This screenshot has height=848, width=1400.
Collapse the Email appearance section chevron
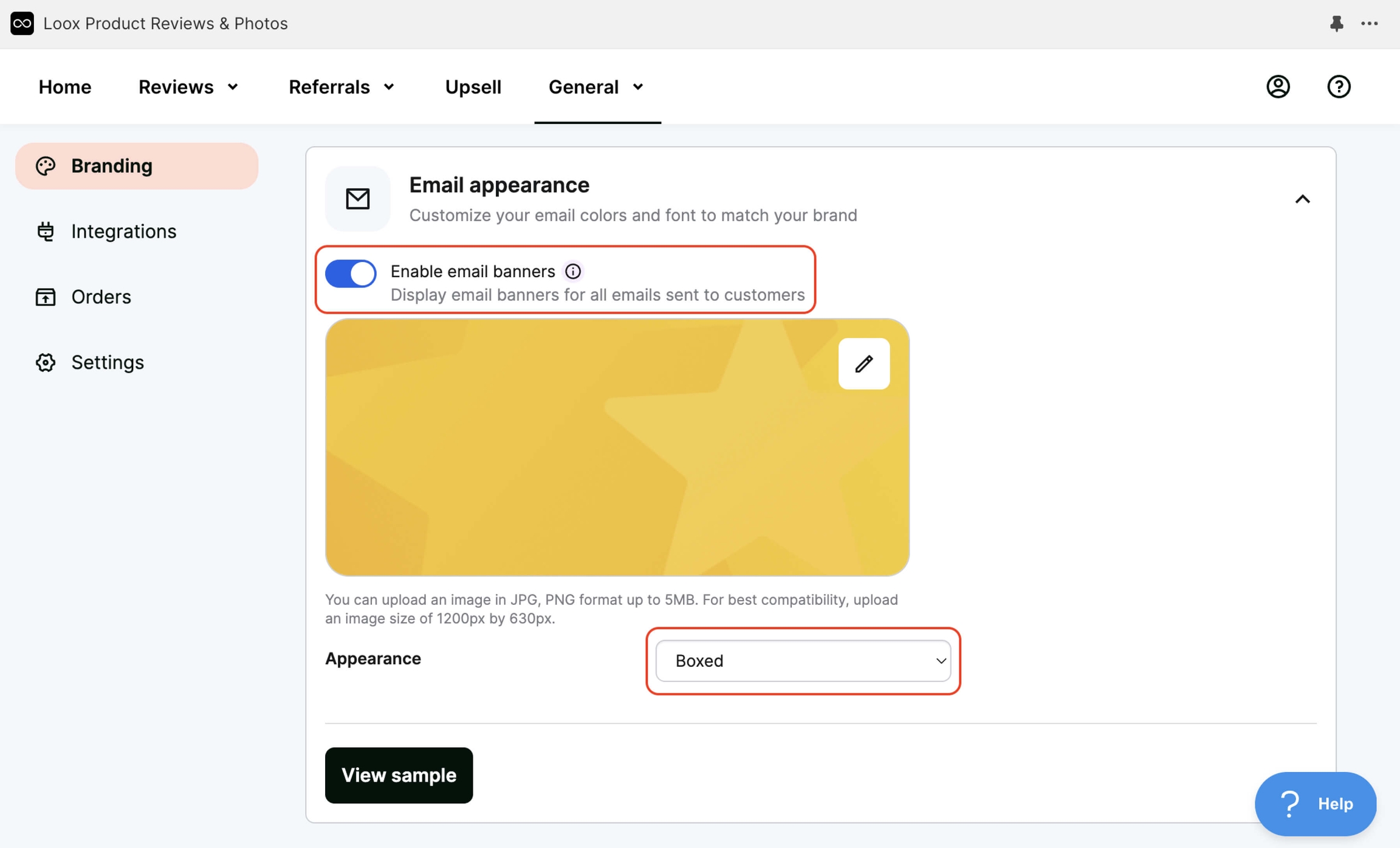tap(1303, 199)
